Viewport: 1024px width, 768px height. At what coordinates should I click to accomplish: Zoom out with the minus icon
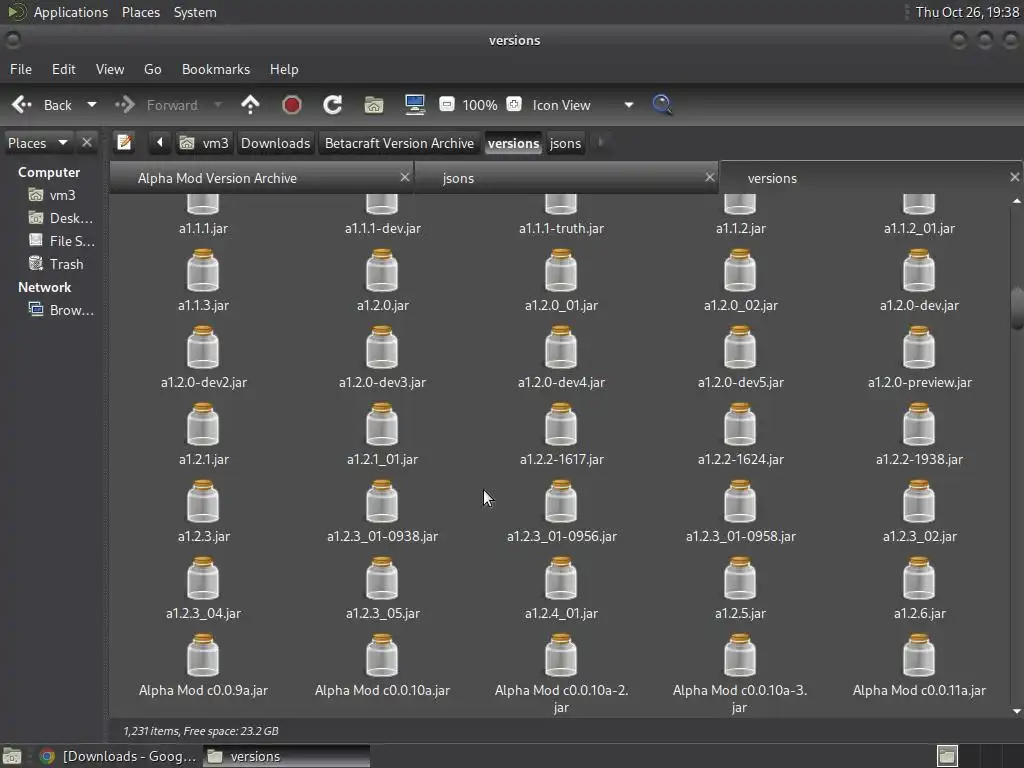(x=447, y=104)
